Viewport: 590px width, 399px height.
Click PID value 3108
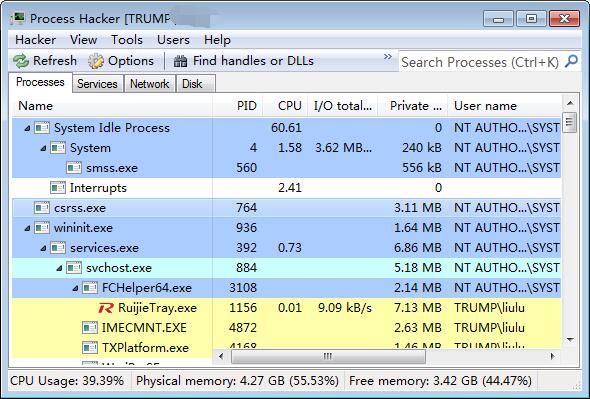(243, 288)
